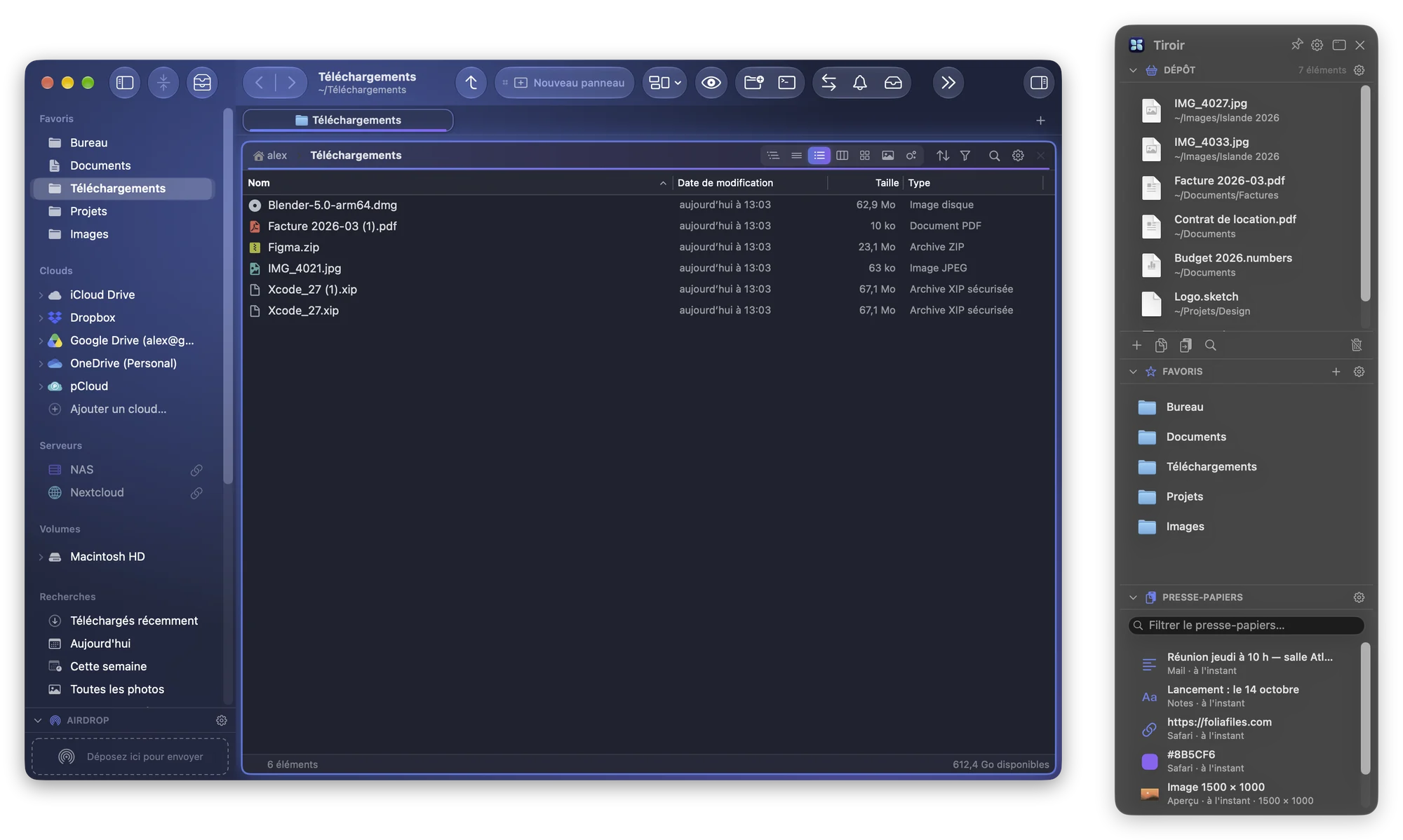
Task: Open search in the Téléchargements pane
Action: point(994,156)
